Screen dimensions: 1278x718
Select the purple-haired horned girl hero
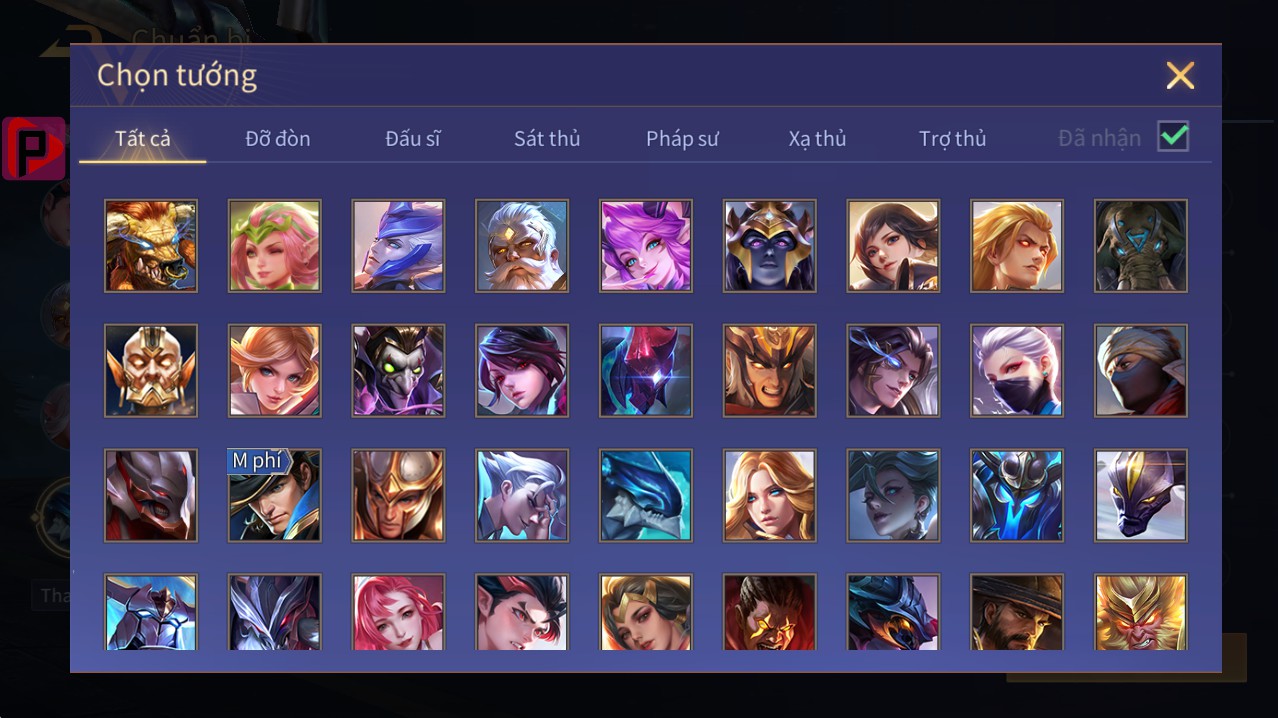646,246
